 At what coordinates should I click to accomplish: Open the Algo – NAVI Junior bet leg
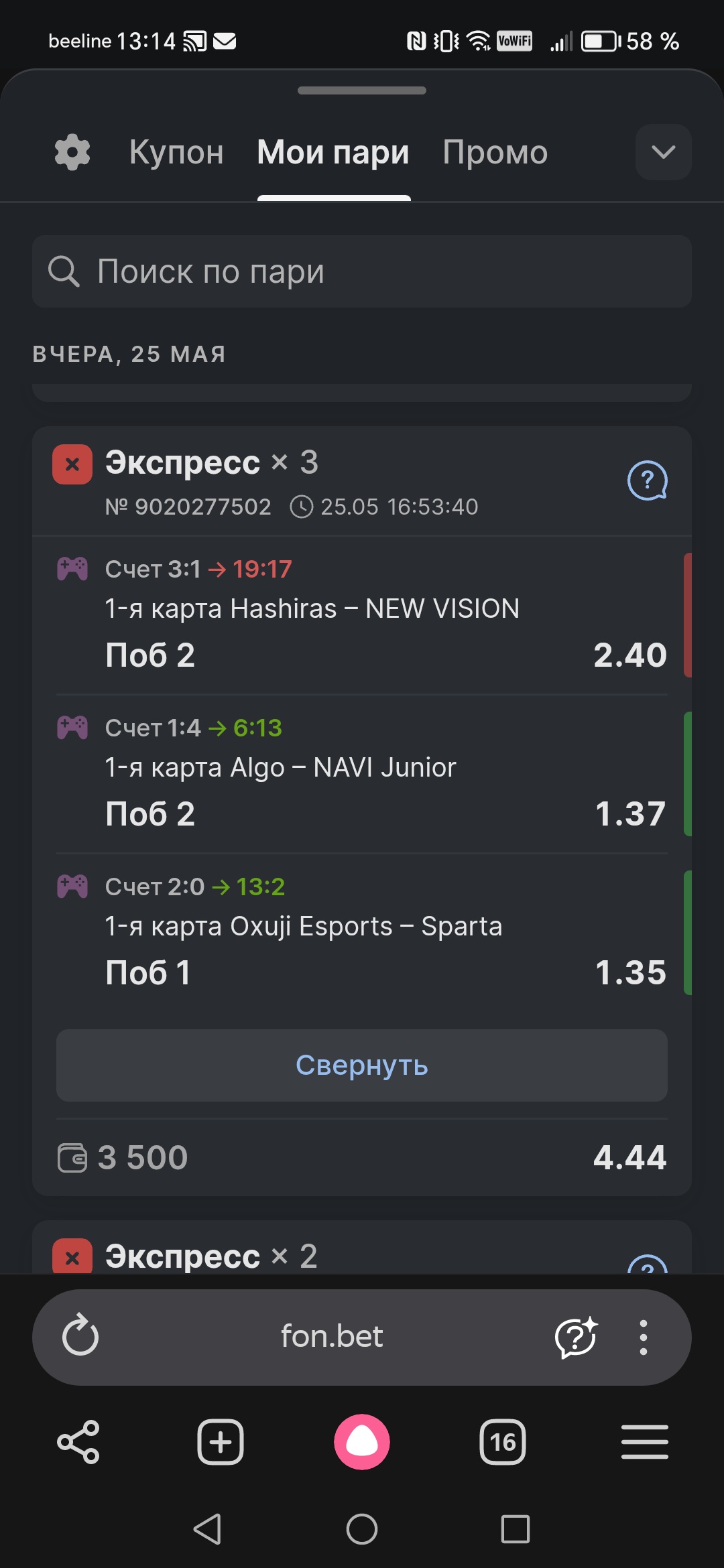pyautogui.click(x=362, y=774)
